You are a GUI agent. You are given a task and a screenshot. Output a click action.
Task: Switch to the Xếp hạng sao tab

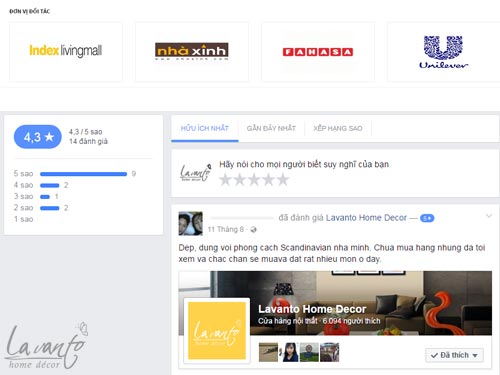tap(338, 128)
